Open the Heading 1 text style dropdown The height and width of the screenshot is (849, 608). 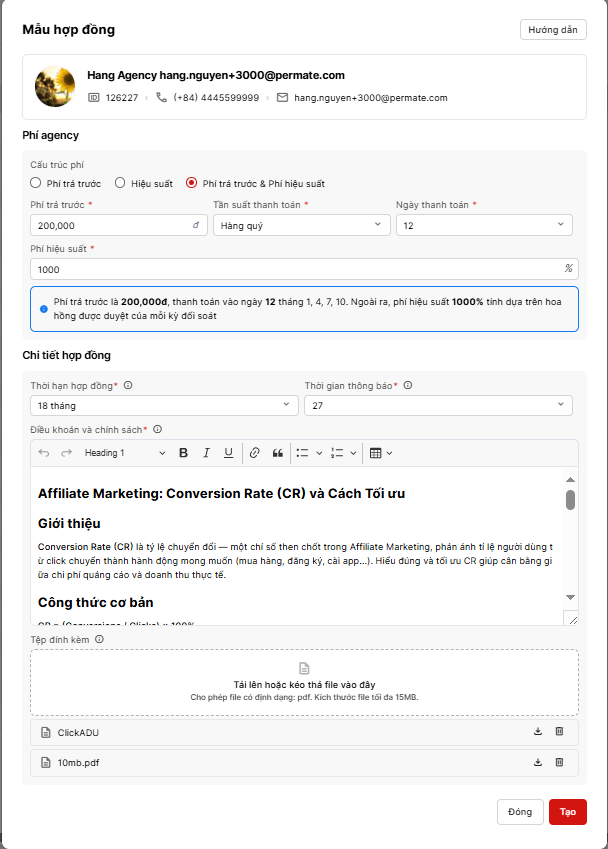click(124, 453)
